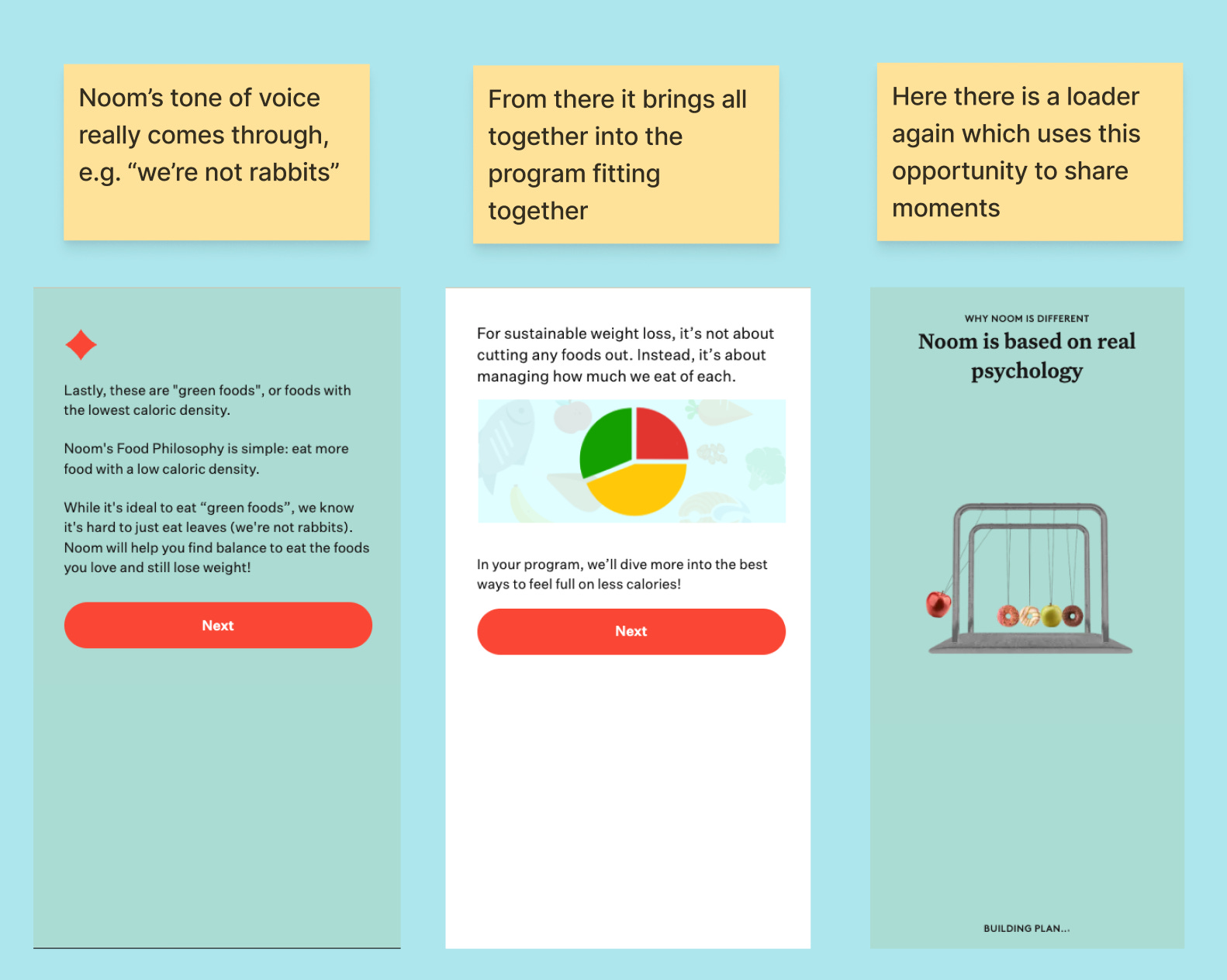The image size is (1227, 980).
Task: Click "Noom is based on real psychology" heading
Action: (x=1027, y=356)
